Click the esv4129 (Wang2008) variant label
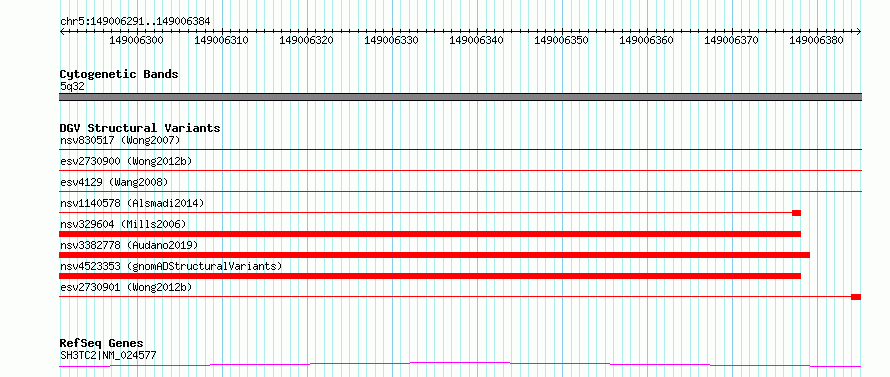 coord(114,182)
